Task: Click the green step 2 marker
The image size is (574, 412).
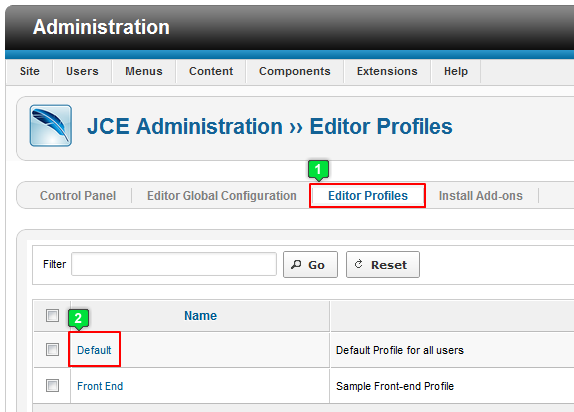Action: pos(78,319)
